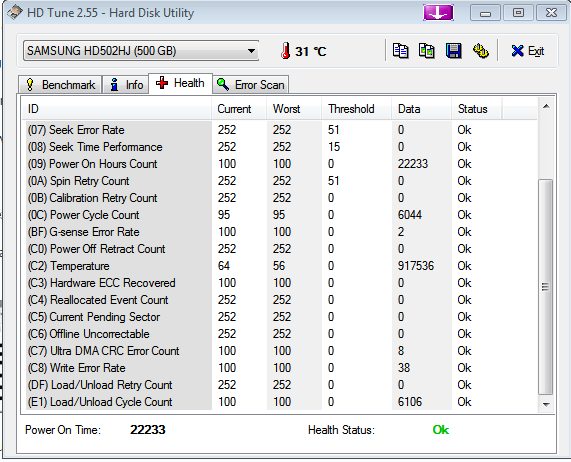Click the copy text to clipboard icon
Viewport: 571px width, 462px height.
400,51
